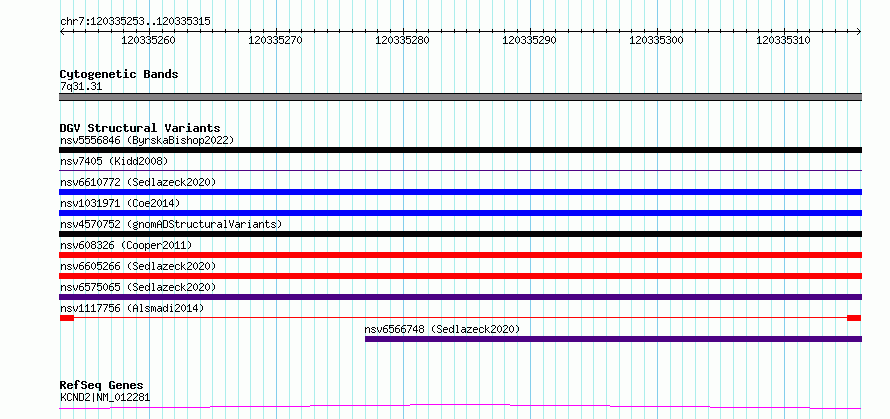Viewport: 890px width, 419px height.
Task: Click the gray 7q31.31 cytogenetic band bar
Action: tap(460, 97)
